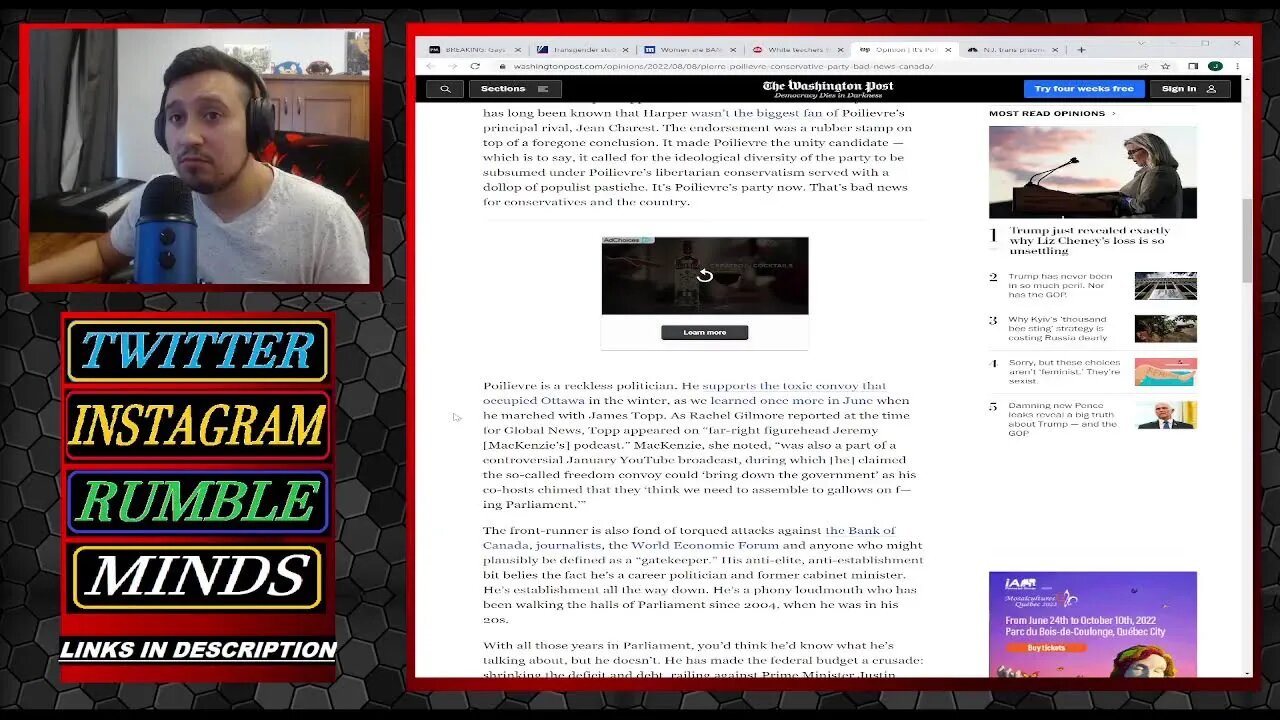Open Pence photo thumbnail
This screenshot has height=720, width=1280.
point(1165,414)
